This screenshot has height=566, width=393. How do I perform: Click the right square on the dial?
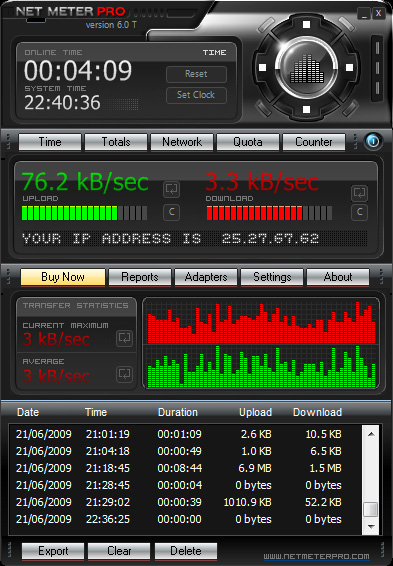click(349, 68)
